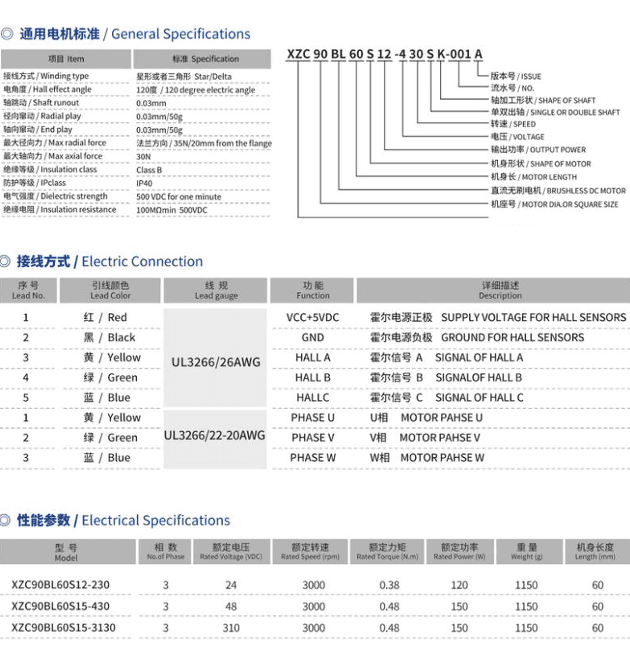The image size is (630, 660).
Task: Click model XZC90BL60S15-3130
Action: pyautogui.click(x=63, y=628)
